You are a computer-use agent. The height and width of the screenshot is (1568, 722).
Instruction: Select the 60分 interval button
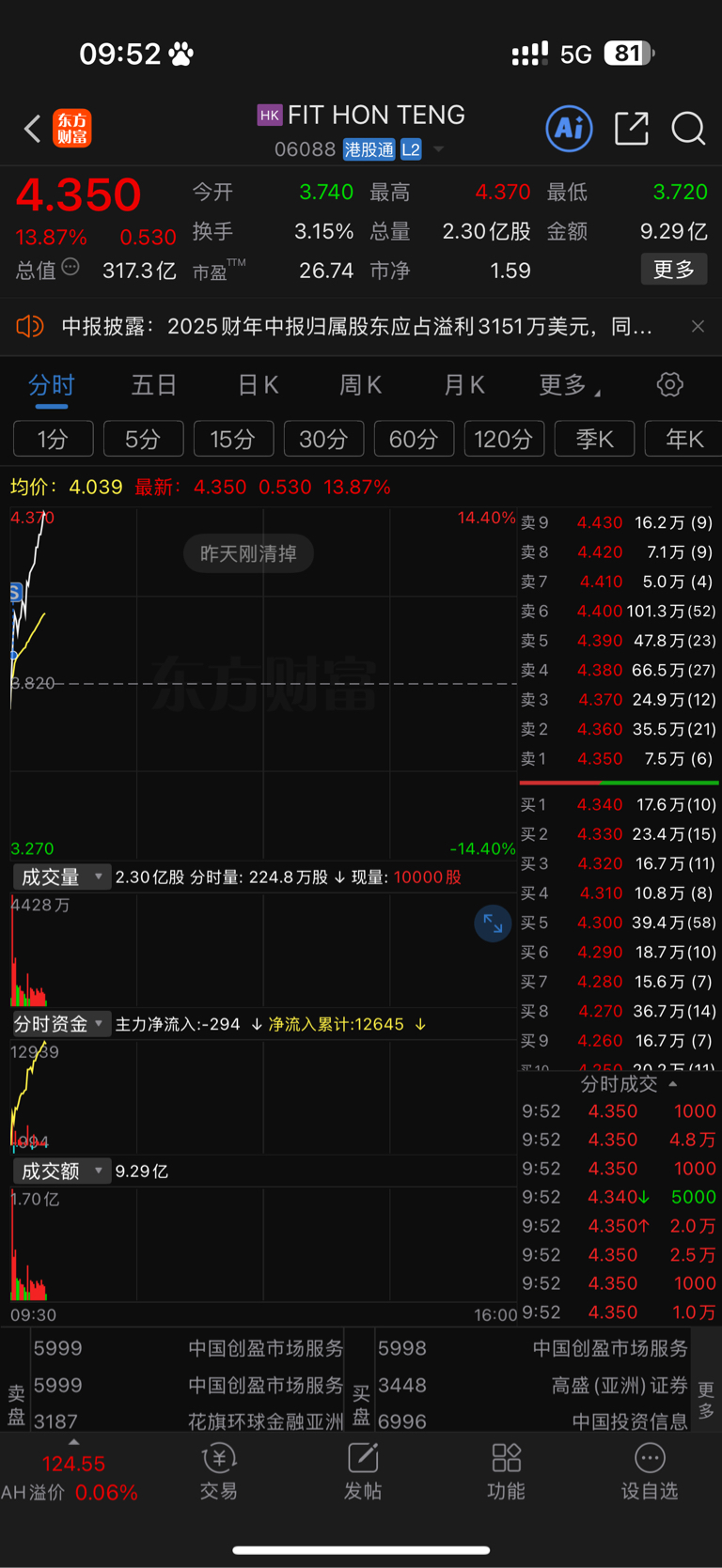414,439
